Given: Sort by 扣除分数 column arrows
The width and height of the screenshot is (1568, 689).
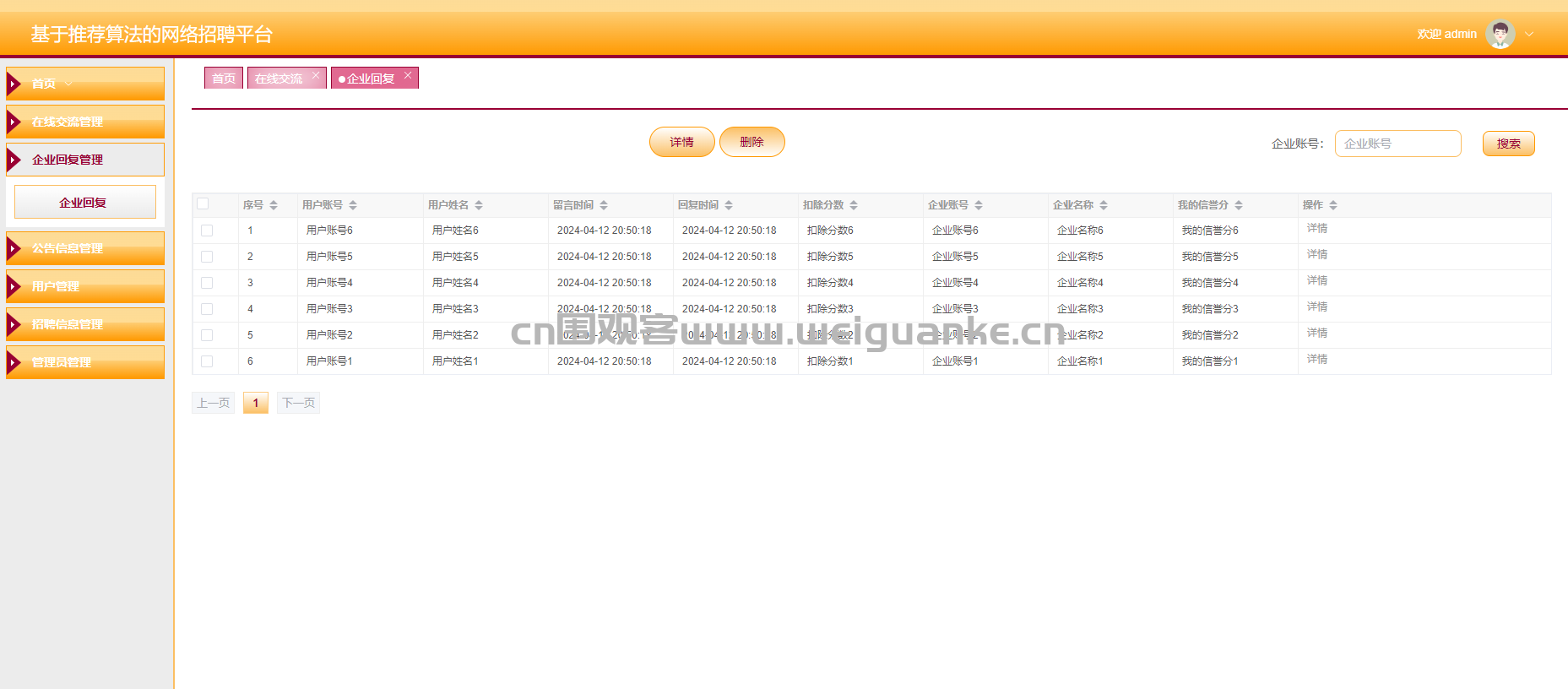Looking at the screenshot, I should coord(854,205).
